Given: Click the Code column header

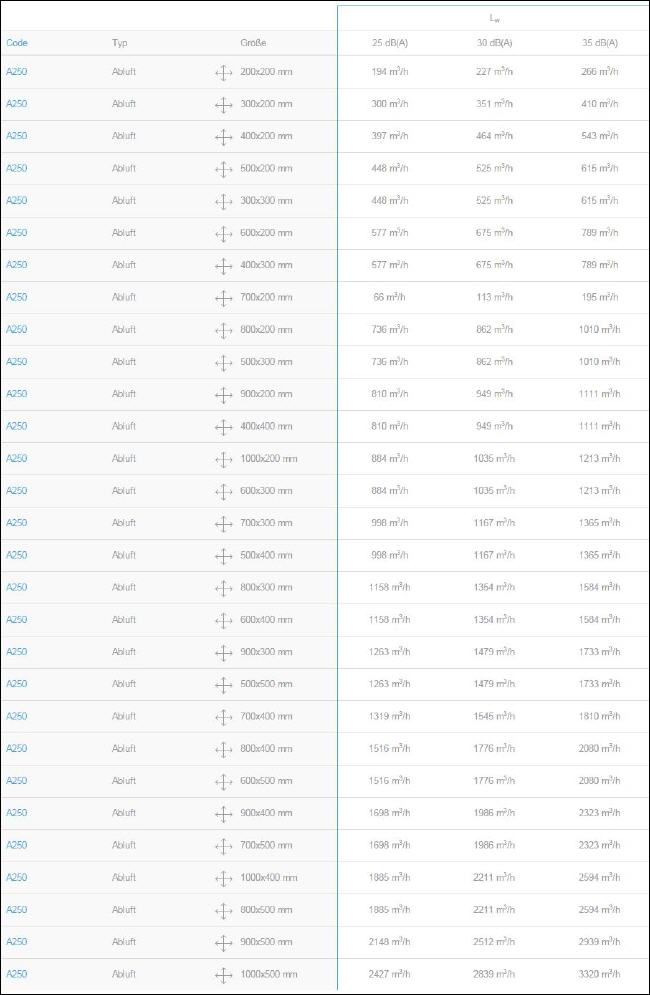Looking at the screenshot, I should [x=17, y=43].
